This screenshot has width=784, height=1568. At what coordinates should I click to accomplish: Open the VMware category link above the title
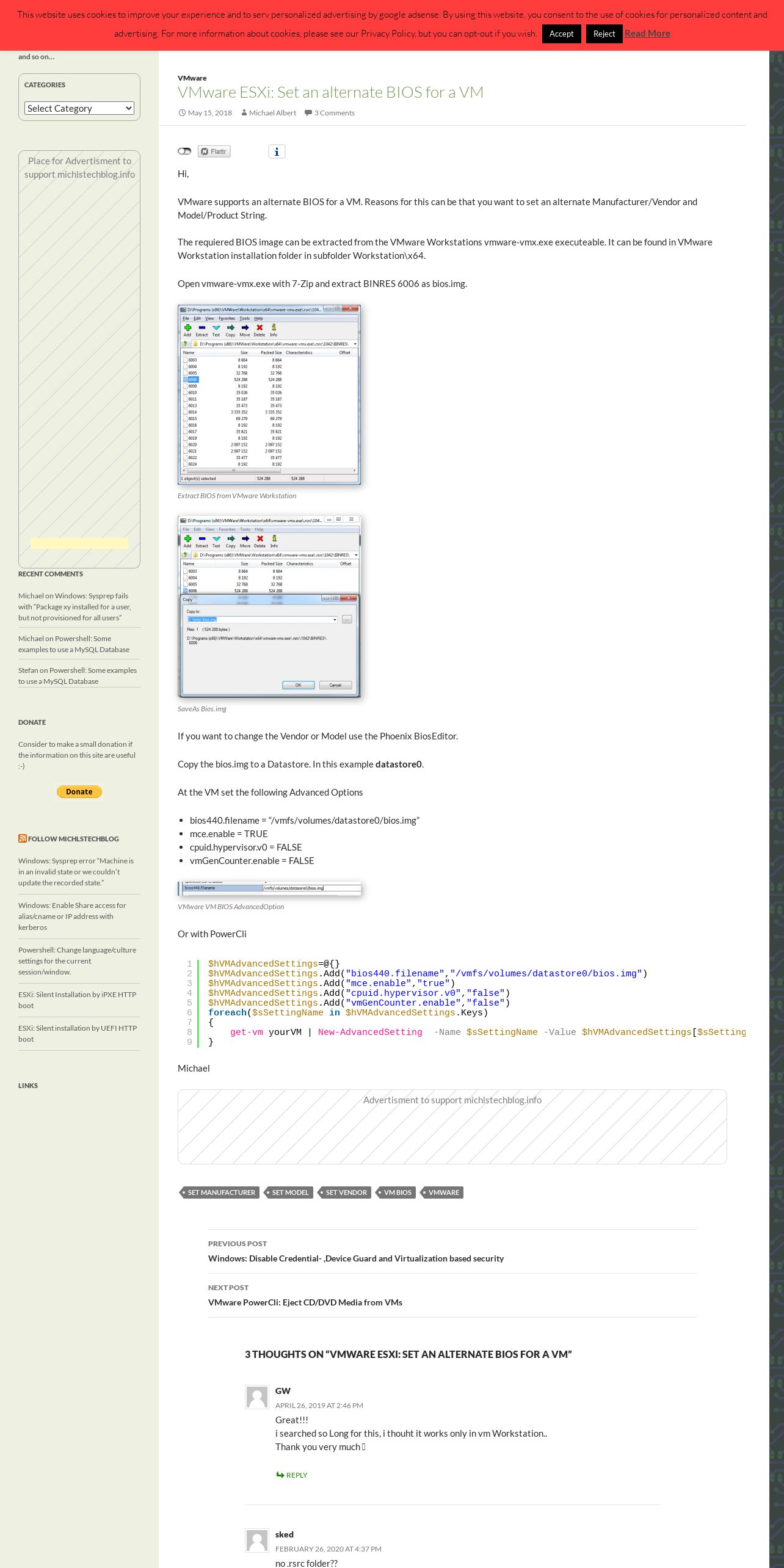[192, 78]
